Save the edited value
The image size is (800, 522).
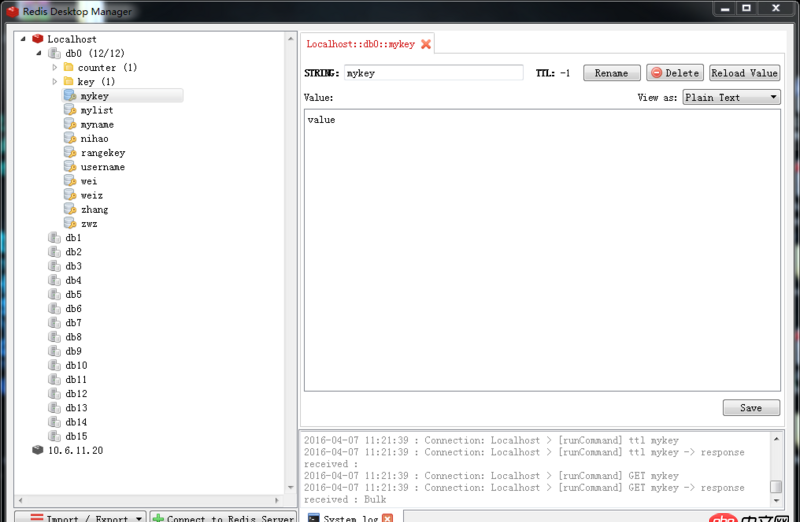click(x=751, y=408)
